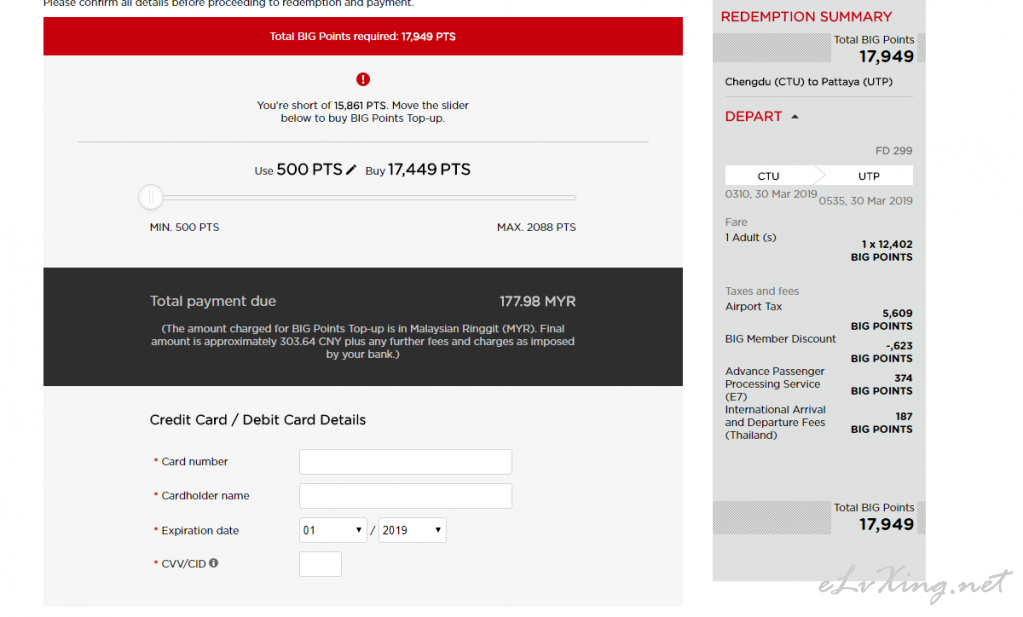1023x617 pixels.
Task: Click the 'BIG Member Discount' label
Action: click(780, 339)
